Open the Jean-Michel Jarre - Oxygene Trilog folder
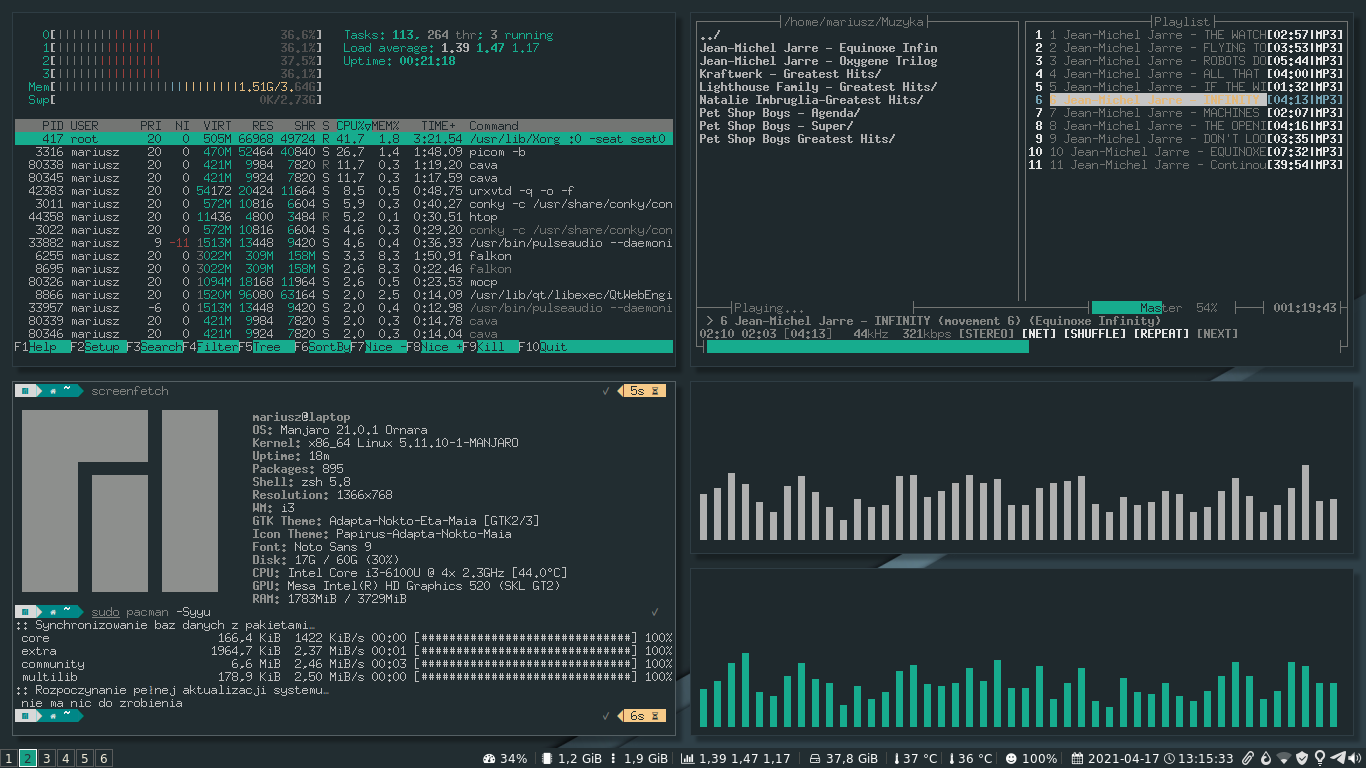The height and width of the screenshot is (768, 1366). pyautogui.click(x=818, y=60)
